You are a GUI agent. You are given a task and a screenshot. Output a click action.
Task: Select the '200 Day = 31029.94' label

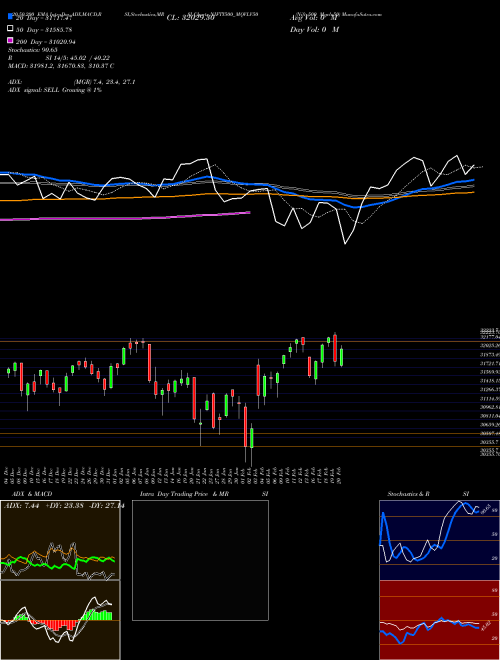tap(46, 42)
